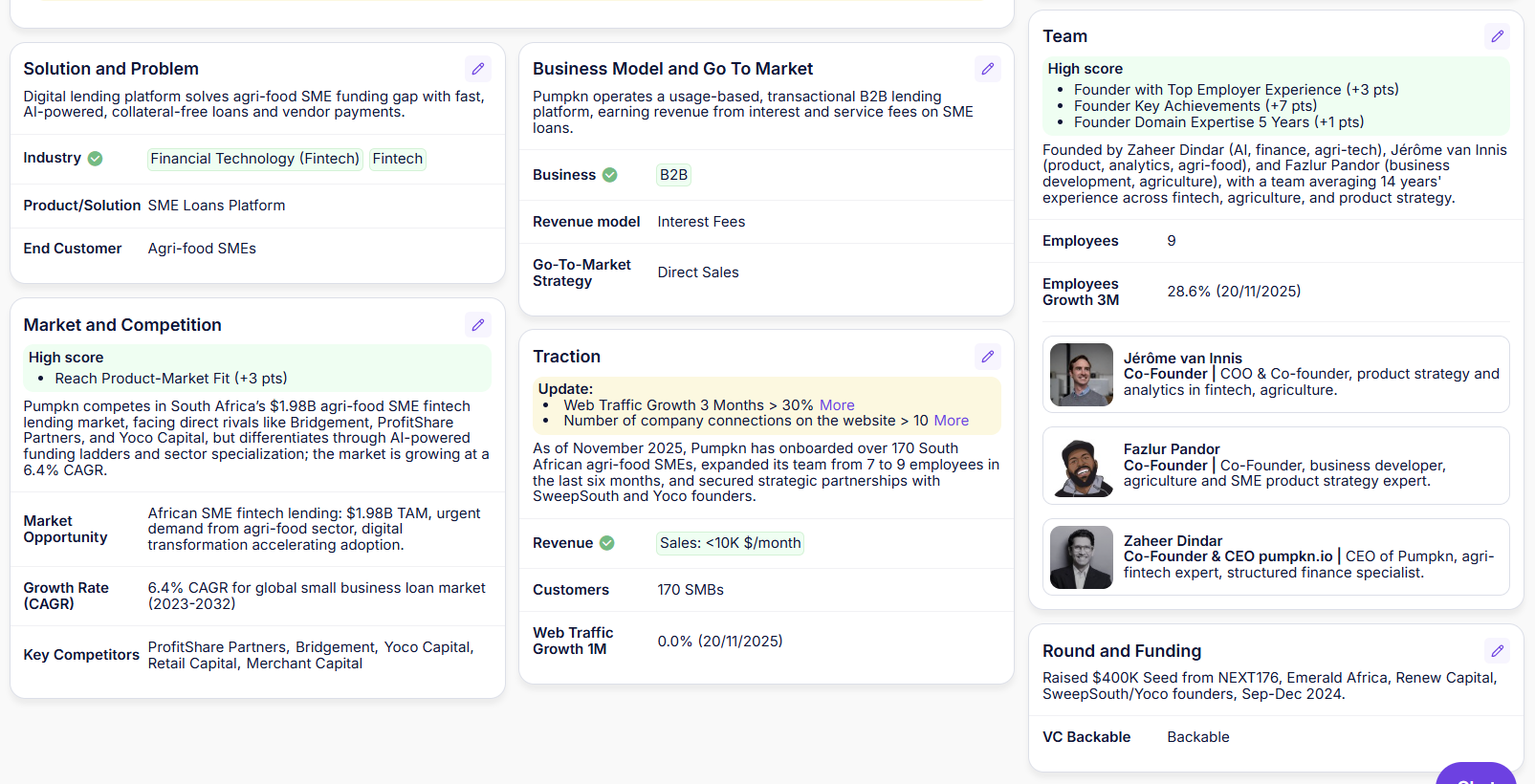The height and width of the screenshot is (784, 1535).
Task: Open the Traction section editor
Action: click(988, 357)
